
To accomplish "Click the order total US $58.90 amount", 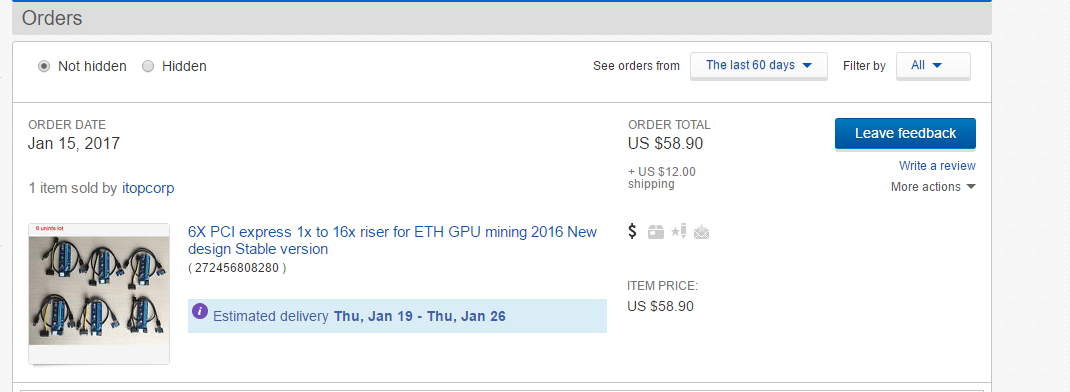I will pos(665,144).
